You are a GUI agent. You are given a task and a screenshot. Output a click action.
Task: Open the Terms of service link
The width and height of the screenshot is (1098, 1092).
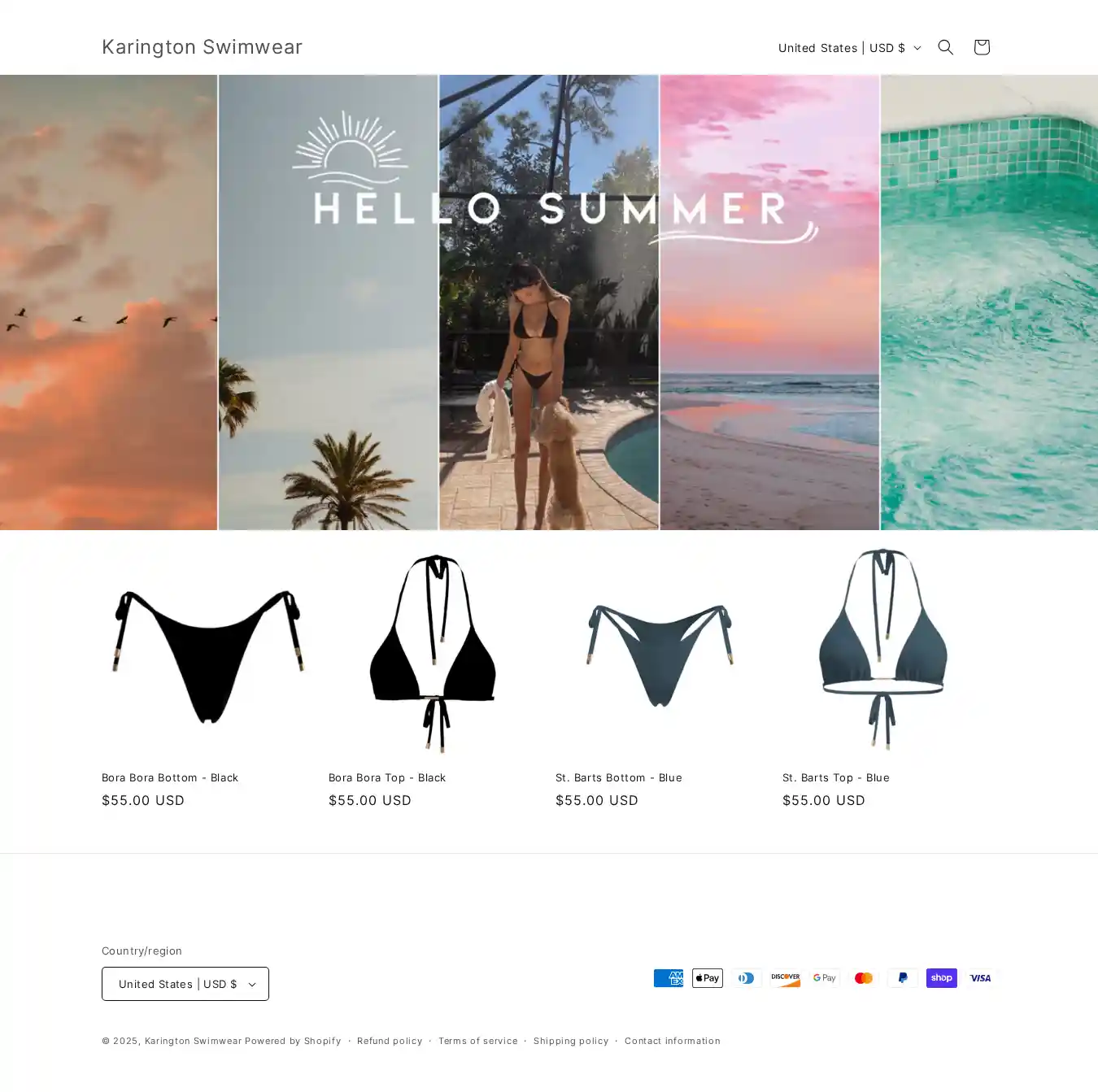point(478,1041)
